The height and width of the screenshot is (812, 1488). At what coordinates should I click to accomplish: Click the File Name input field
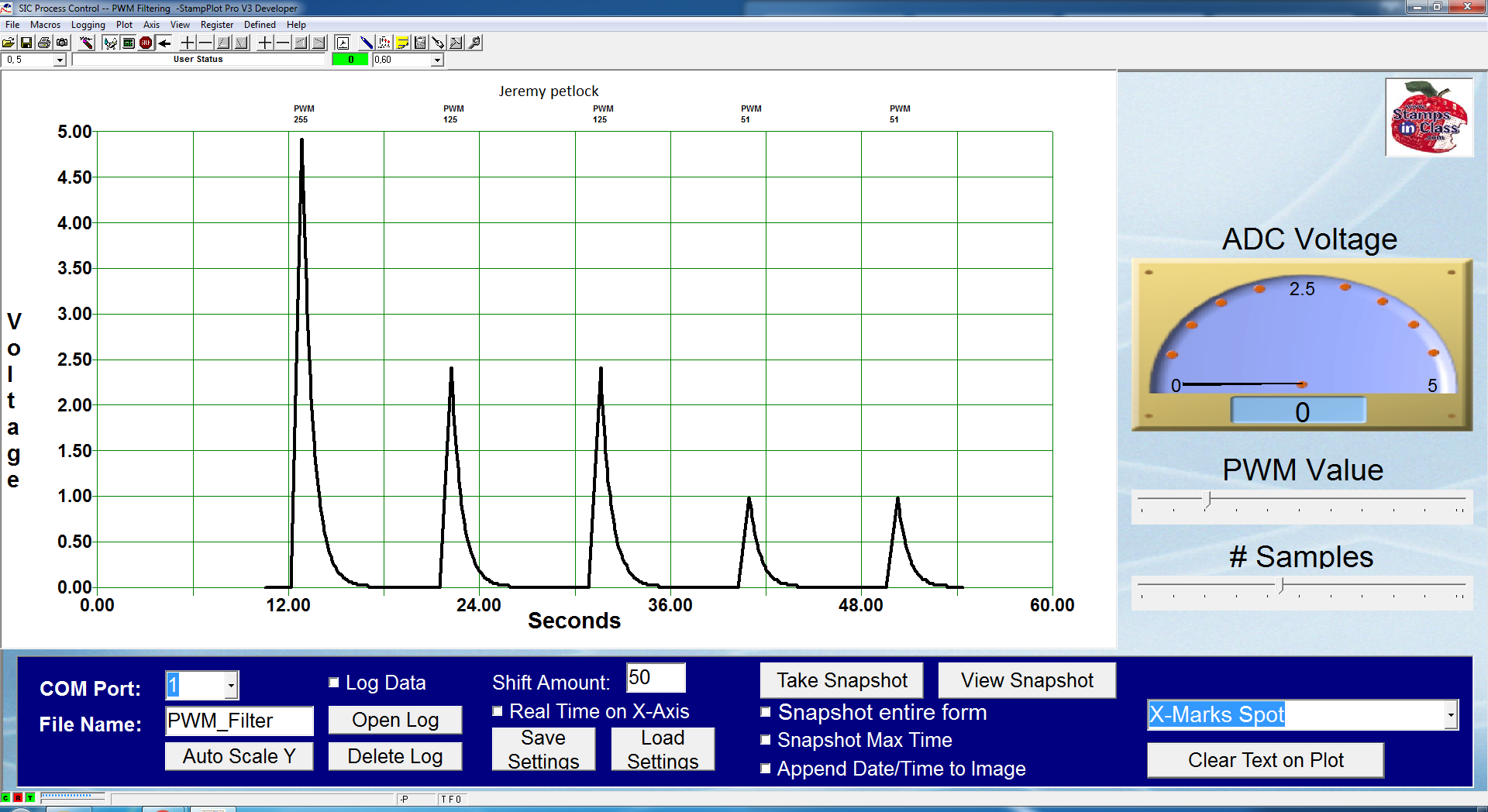pos(239,721)
